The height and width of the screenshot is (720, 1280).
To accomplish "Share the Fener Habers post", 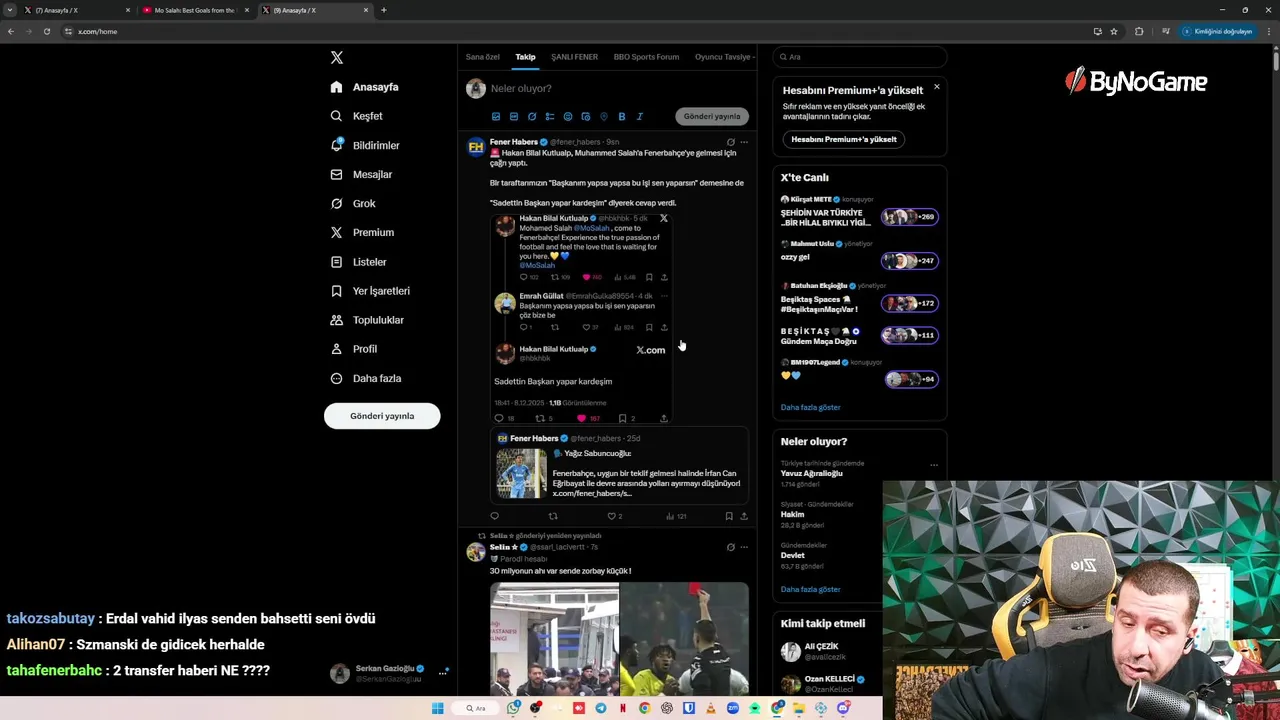I will pos(743,516).
